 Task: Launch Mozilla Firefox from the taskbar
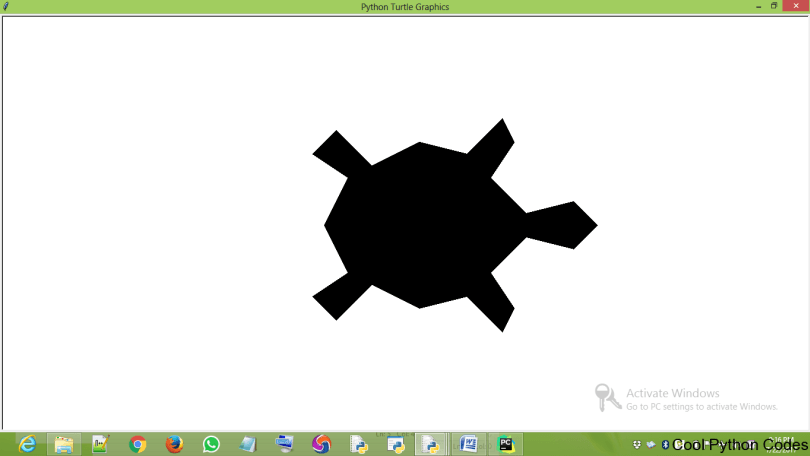click(x=174, y=444)
